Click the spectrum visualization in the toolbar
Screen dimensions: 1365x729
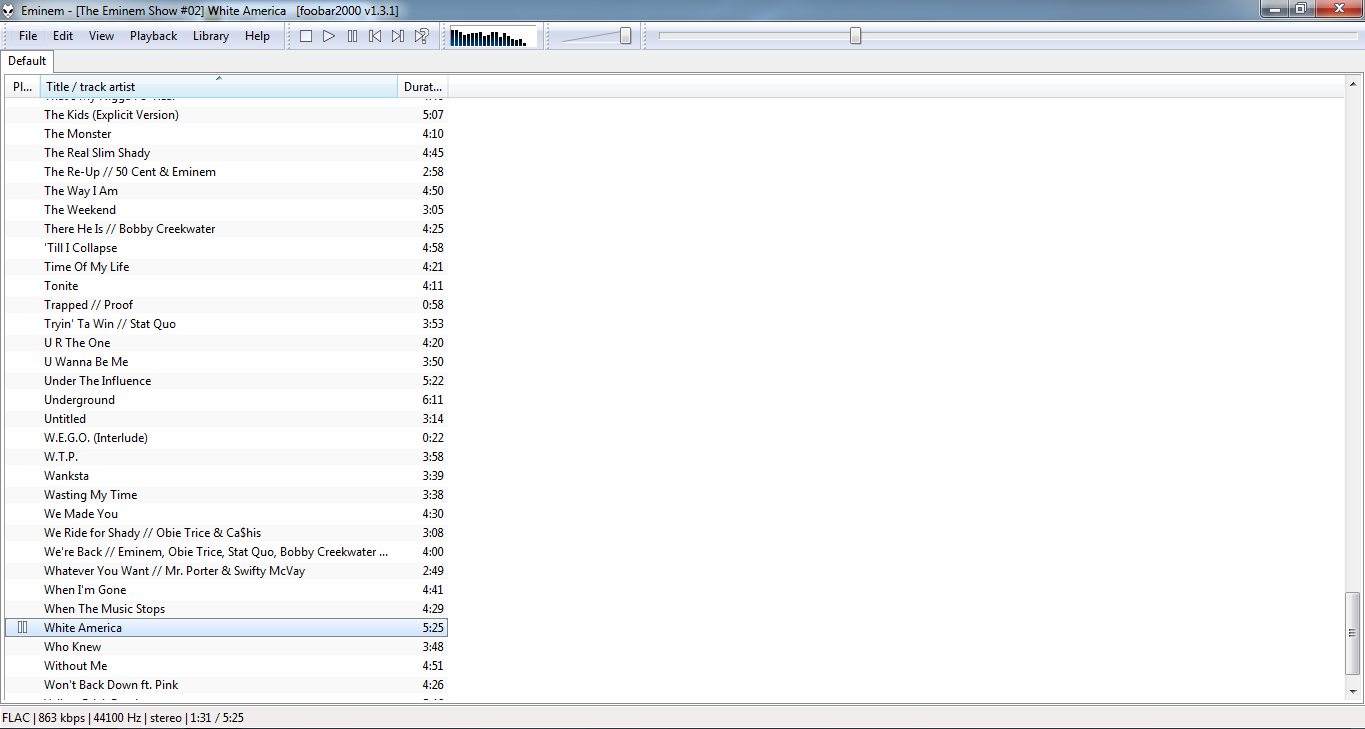[493, 37]
